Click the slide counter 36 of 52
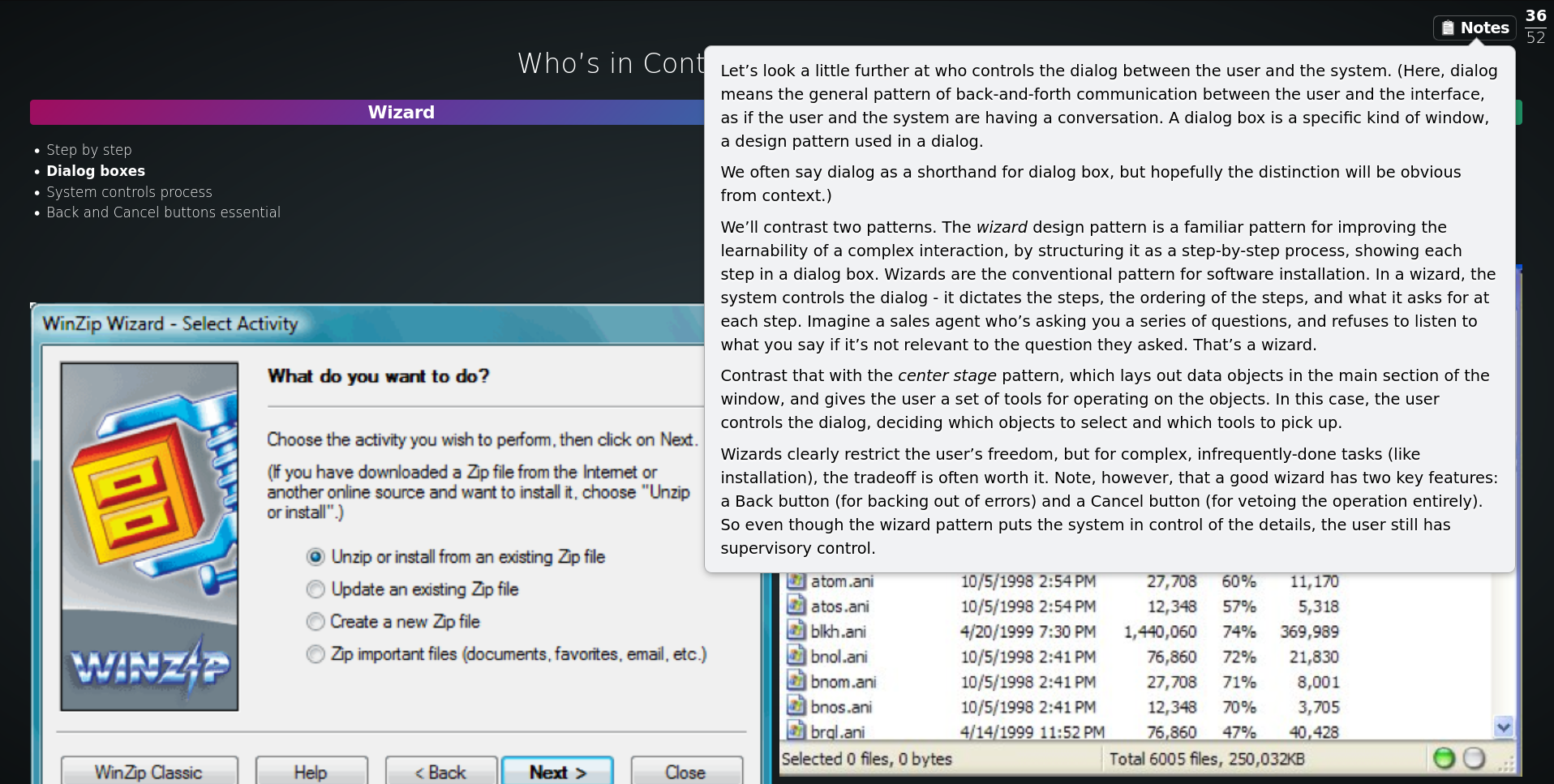 (x=1535, y=26)
